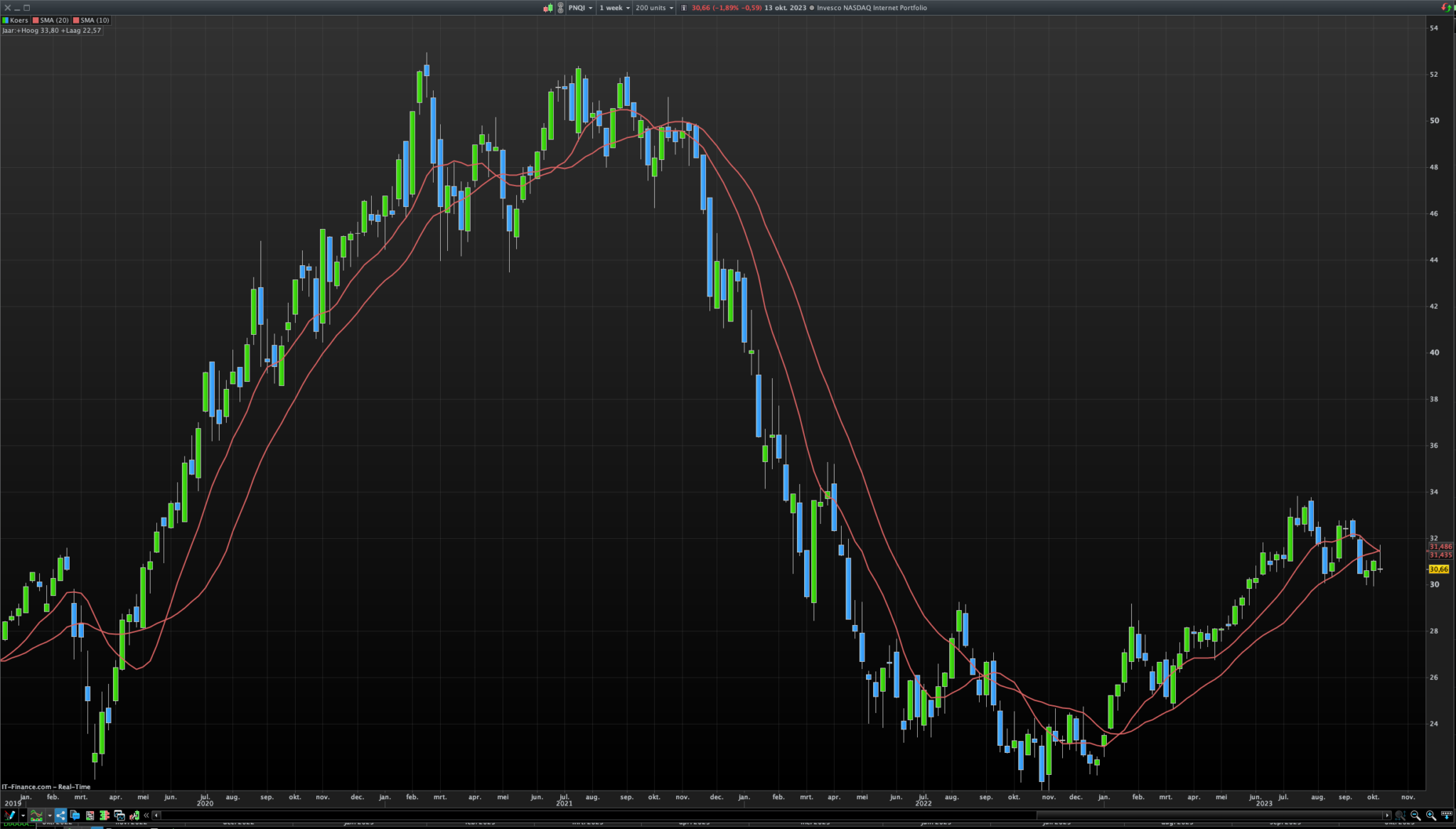Click the fit-zoom magnifier with arrows icon
1456x829 pixels.
tap(1400, 815)
